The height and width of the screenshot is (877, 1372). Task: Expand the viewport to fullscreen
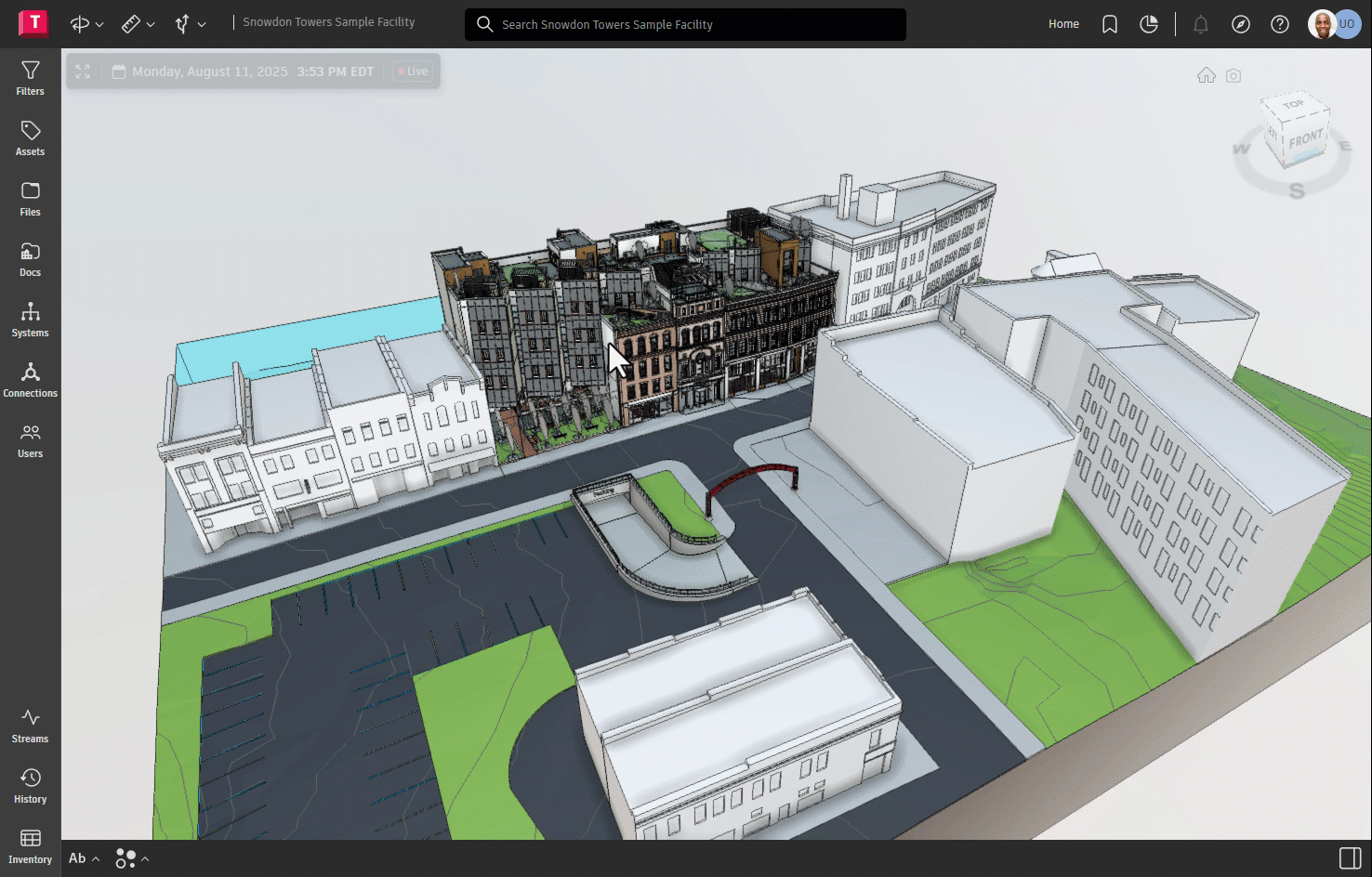point(82,71)
